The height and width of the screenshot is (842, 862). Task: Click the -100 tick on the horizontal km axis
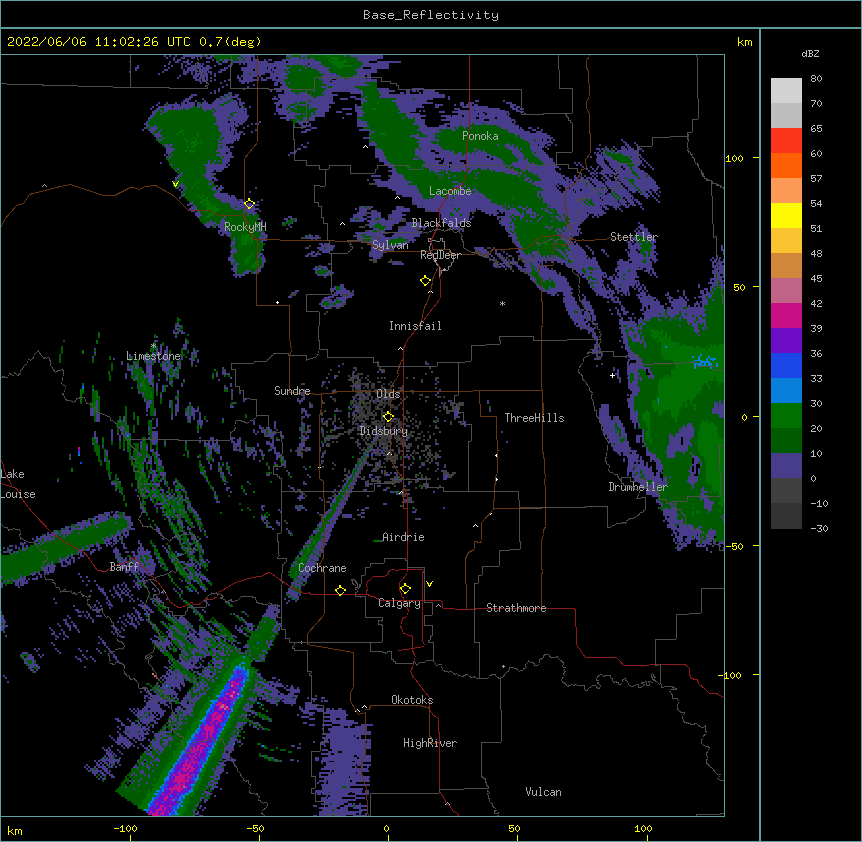tap(125, 828)
